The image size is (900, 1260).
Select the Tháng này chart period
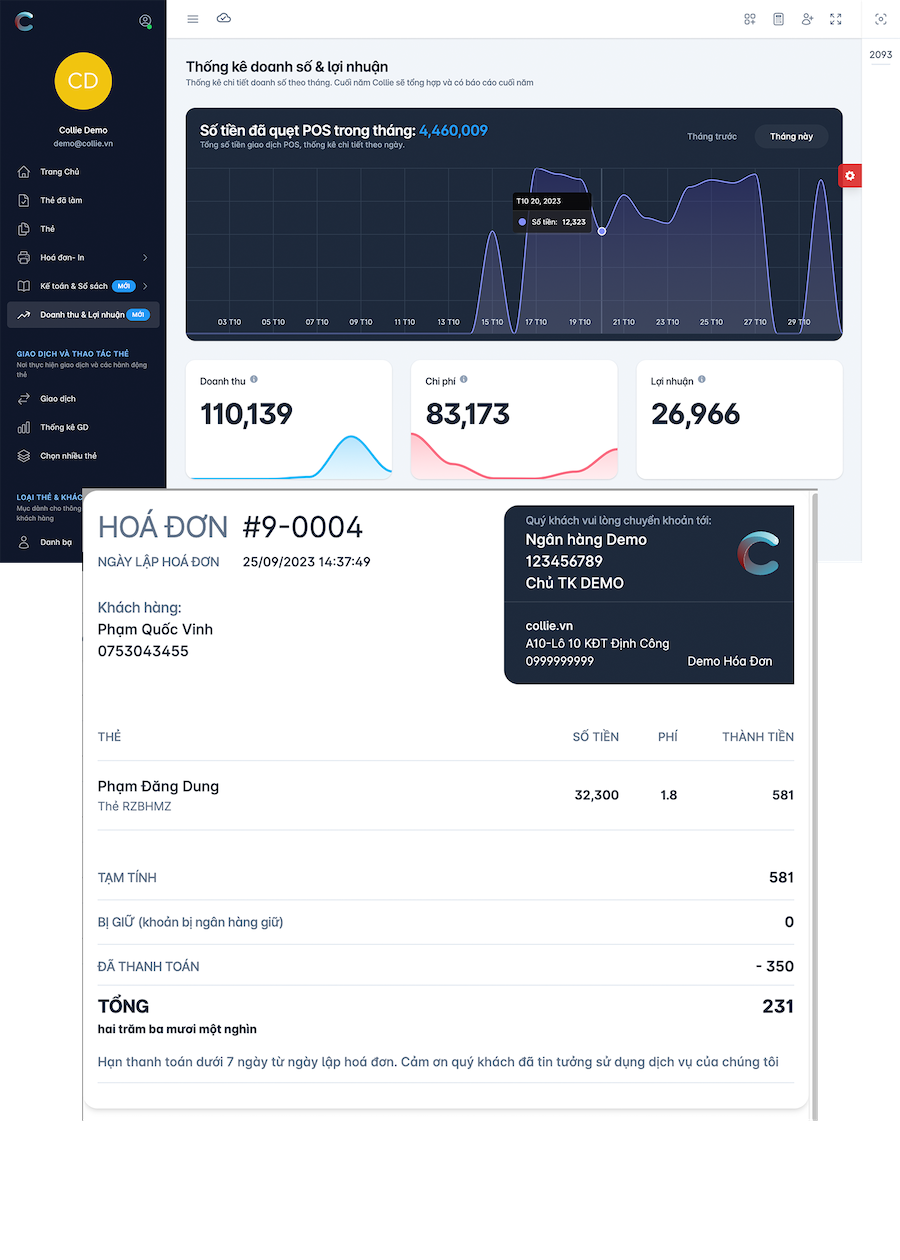pyautogui.click(x=791, y=137)
